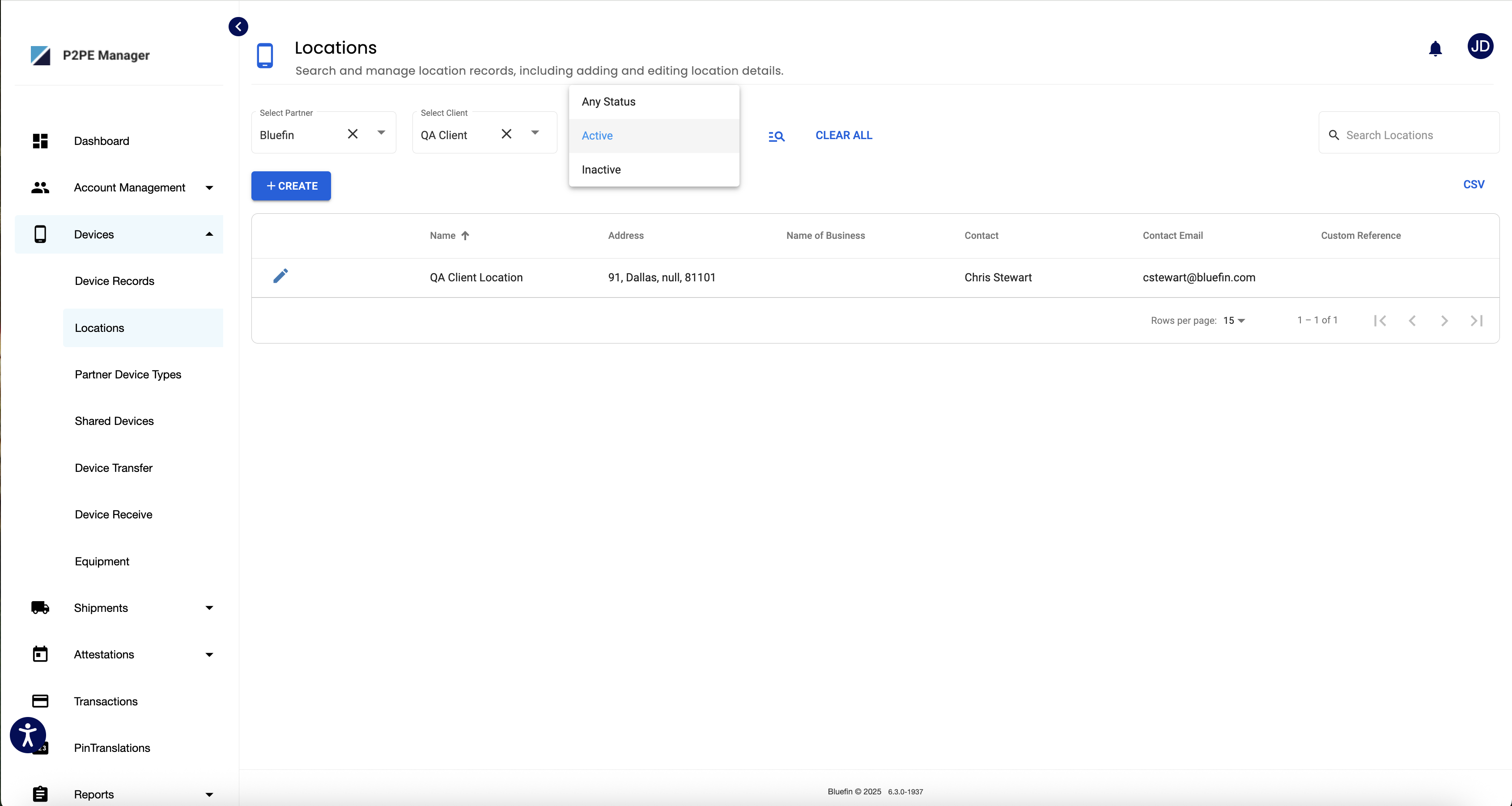Focus the Search Locations field
This screenshot has height=806, width=1512.
pos(1414,135)
